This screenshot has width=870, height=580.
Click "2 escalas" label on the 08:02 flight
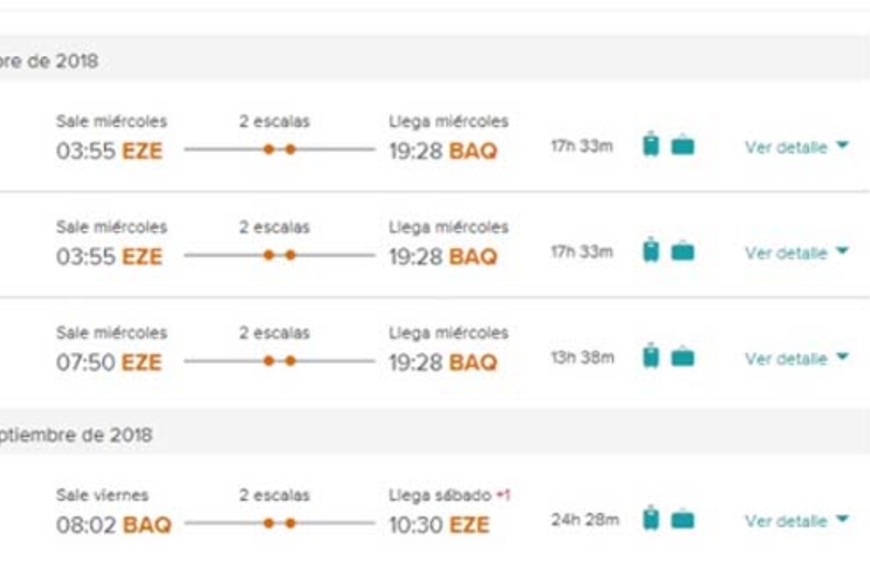coord(274,495)
